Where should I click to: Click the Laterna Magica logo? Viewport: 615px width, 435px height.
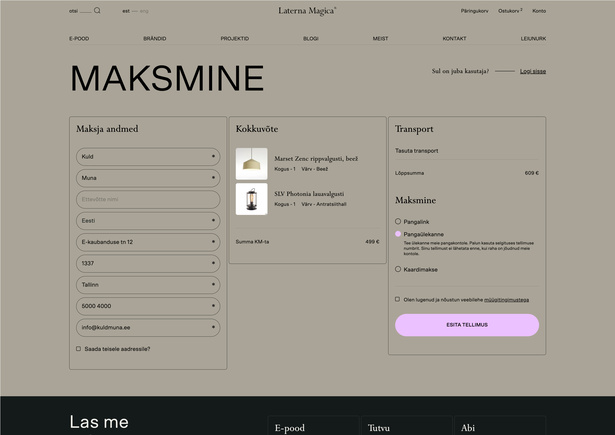coord(307,11)
